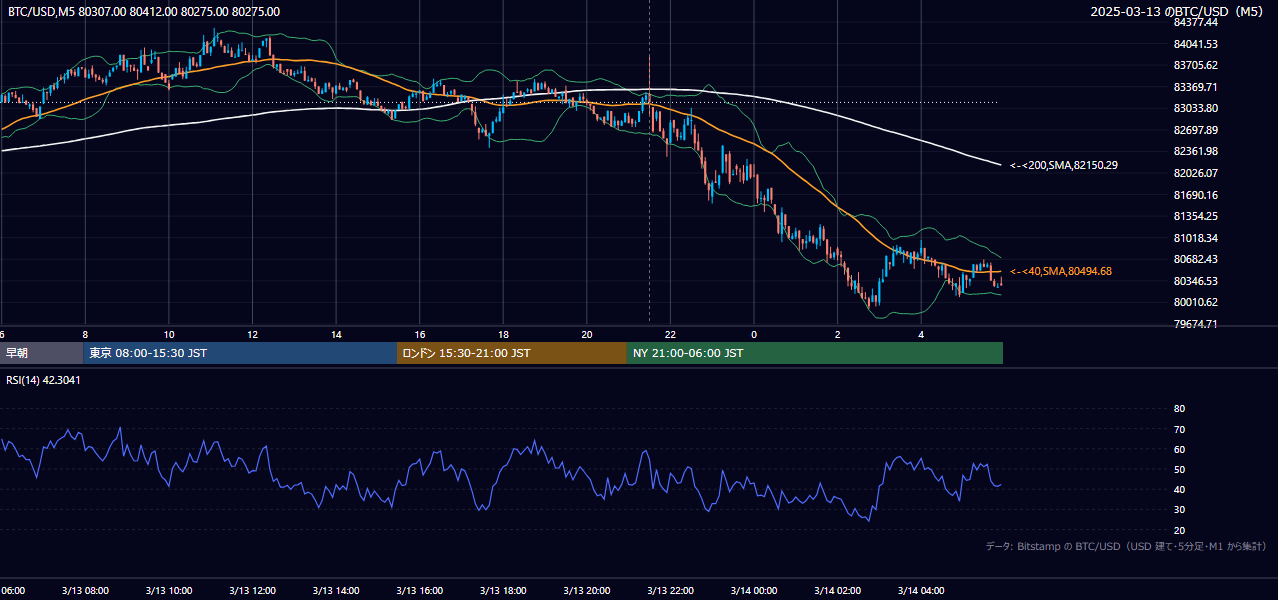Click RSI scale value 50
1278x600 pixels.
click(1179, 469)
